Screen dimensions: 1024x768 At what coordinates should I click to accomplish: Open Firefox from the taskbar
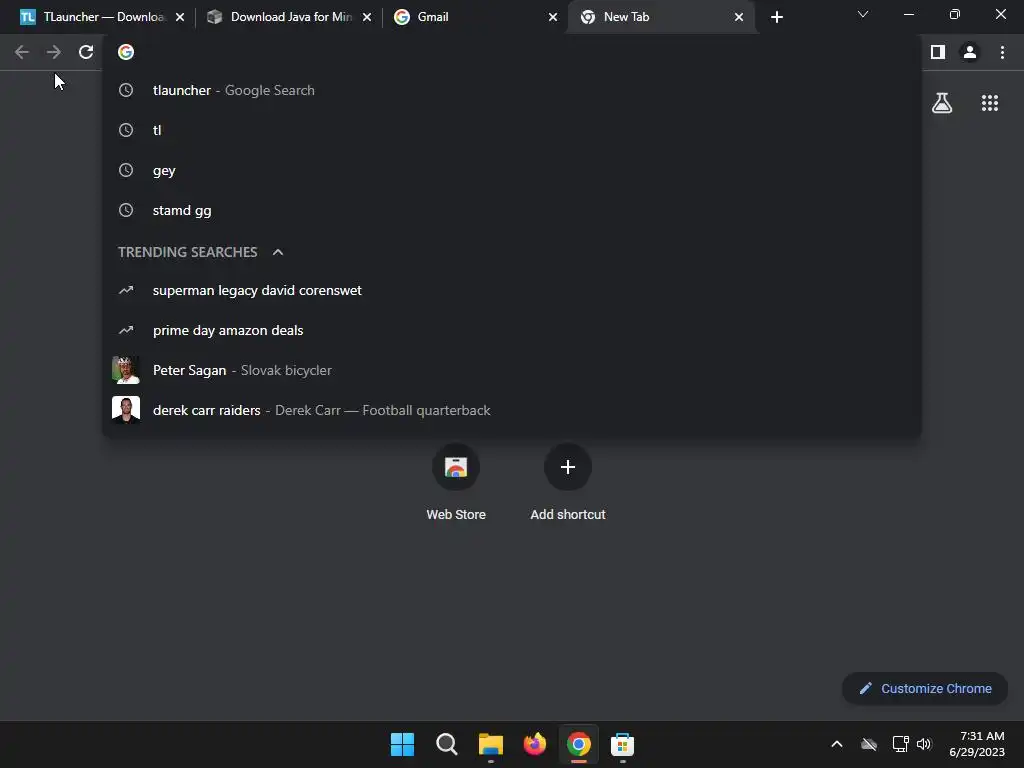tap(535, 744)
